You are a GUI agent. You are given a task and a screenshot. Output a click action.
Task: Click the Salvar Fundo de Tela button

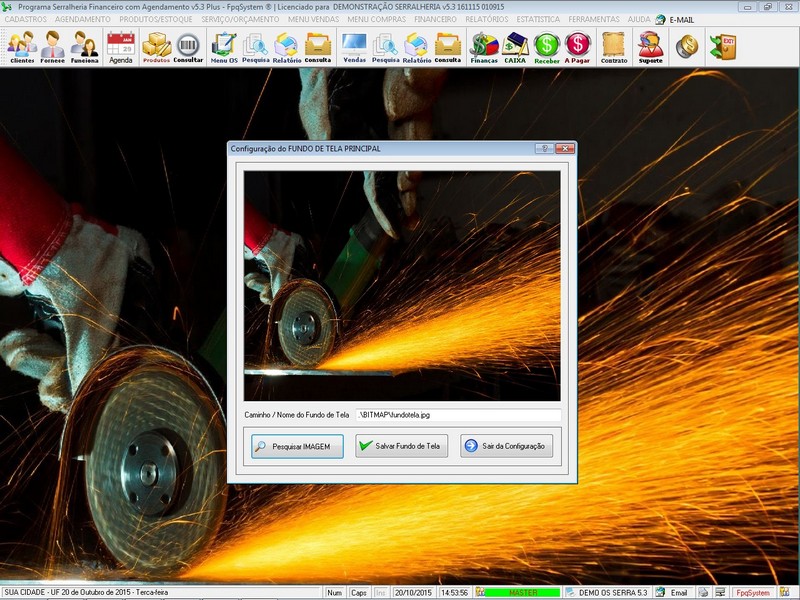tap(402, 446)
